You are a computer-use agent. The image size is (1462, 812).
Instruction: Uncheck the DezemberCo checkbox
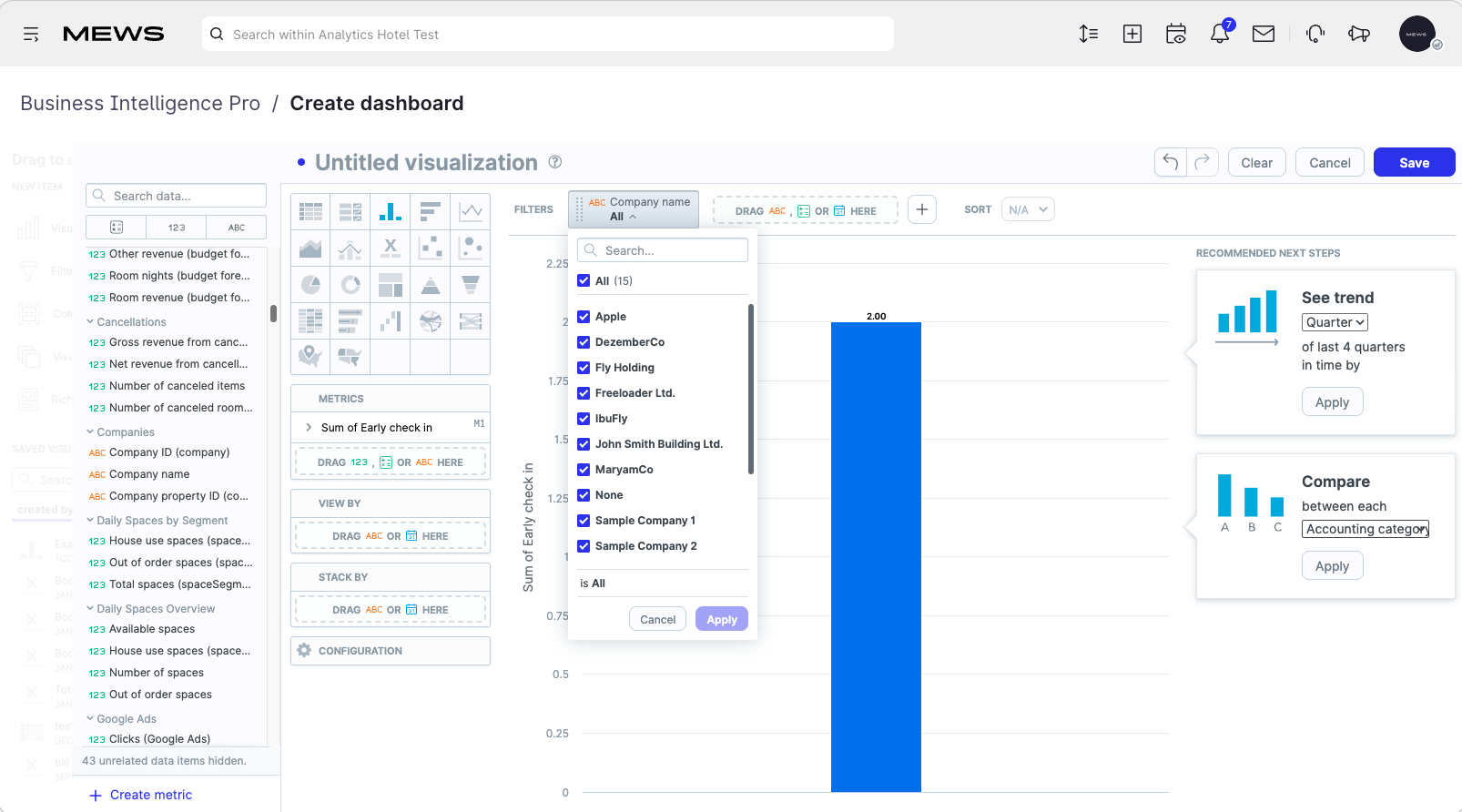pyautogui.click(x=584, y=342)
